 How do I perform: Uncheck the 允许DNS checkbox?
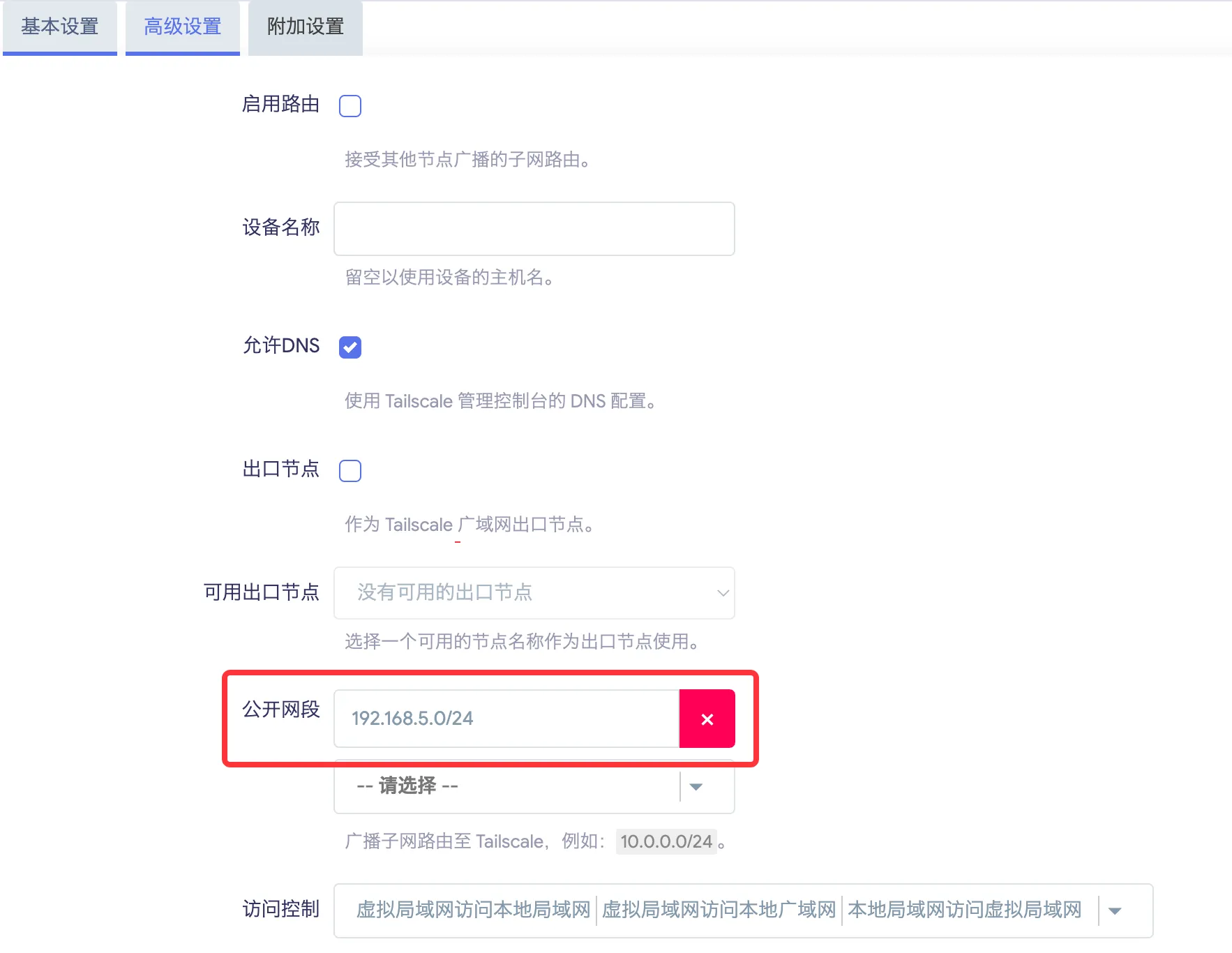(350, 347)
